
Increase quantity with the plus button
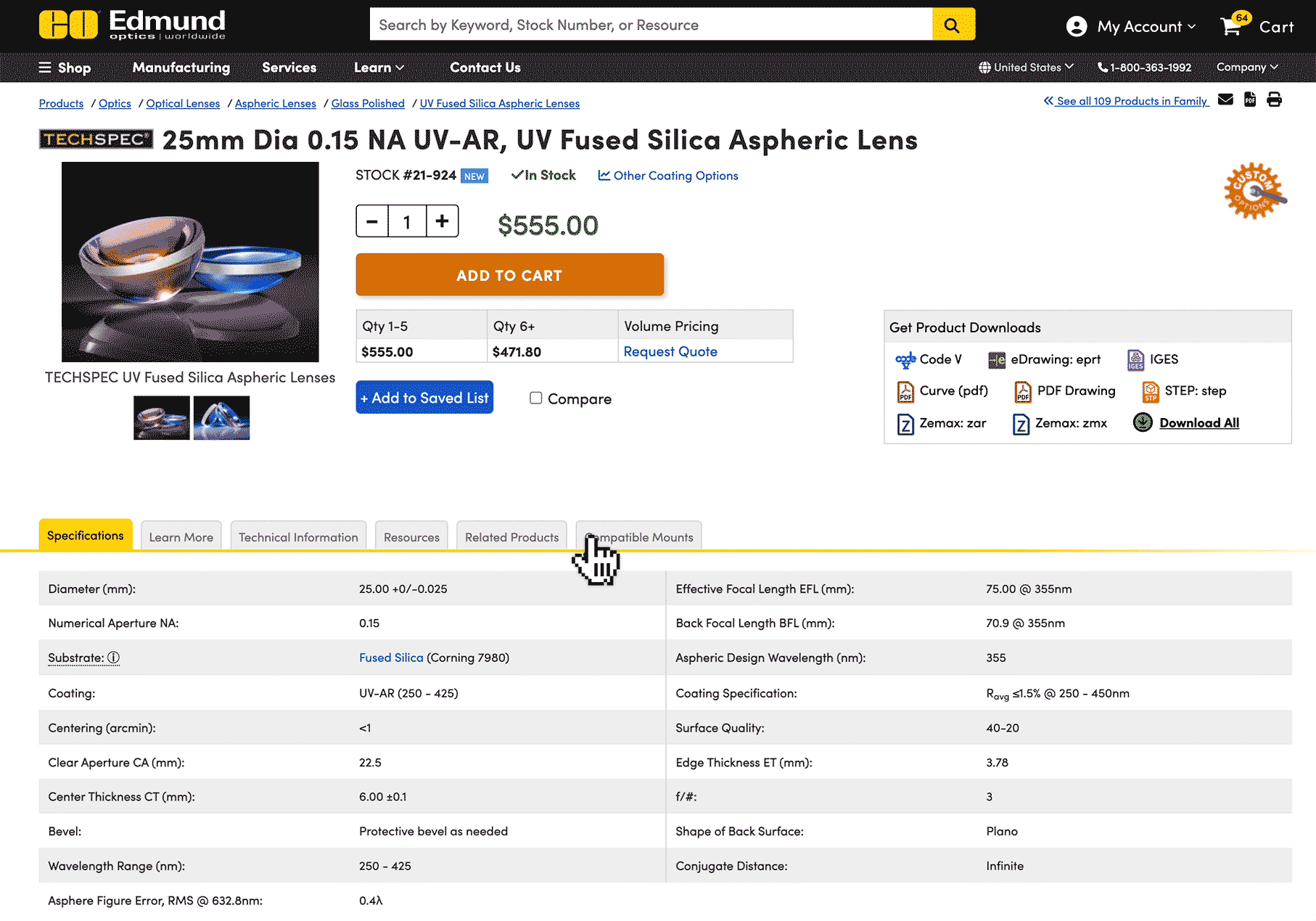[x=442, y=221]
